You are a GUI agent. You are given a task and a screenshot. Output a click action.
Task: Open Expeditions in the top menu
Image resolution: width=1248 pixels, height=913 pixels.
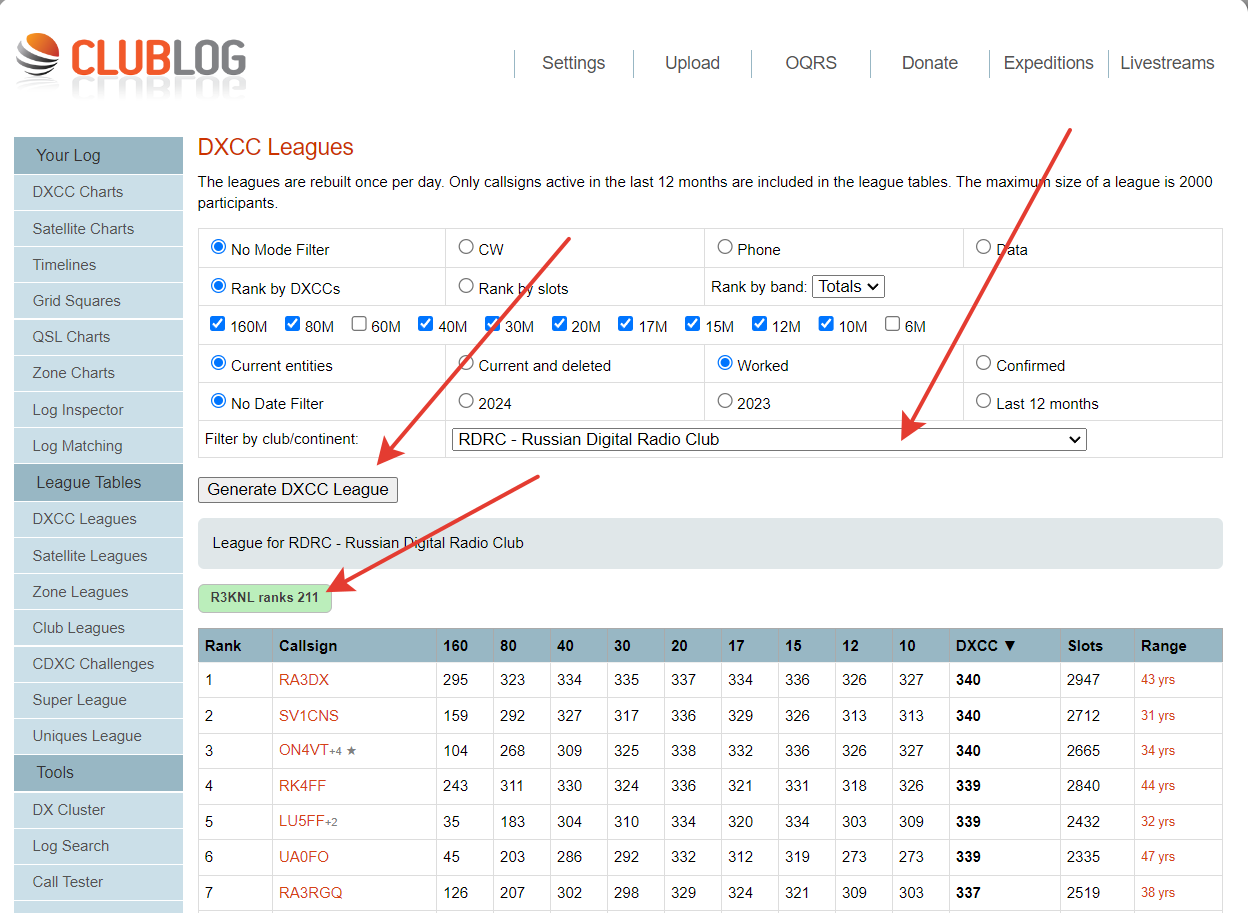click(1049, 63)
